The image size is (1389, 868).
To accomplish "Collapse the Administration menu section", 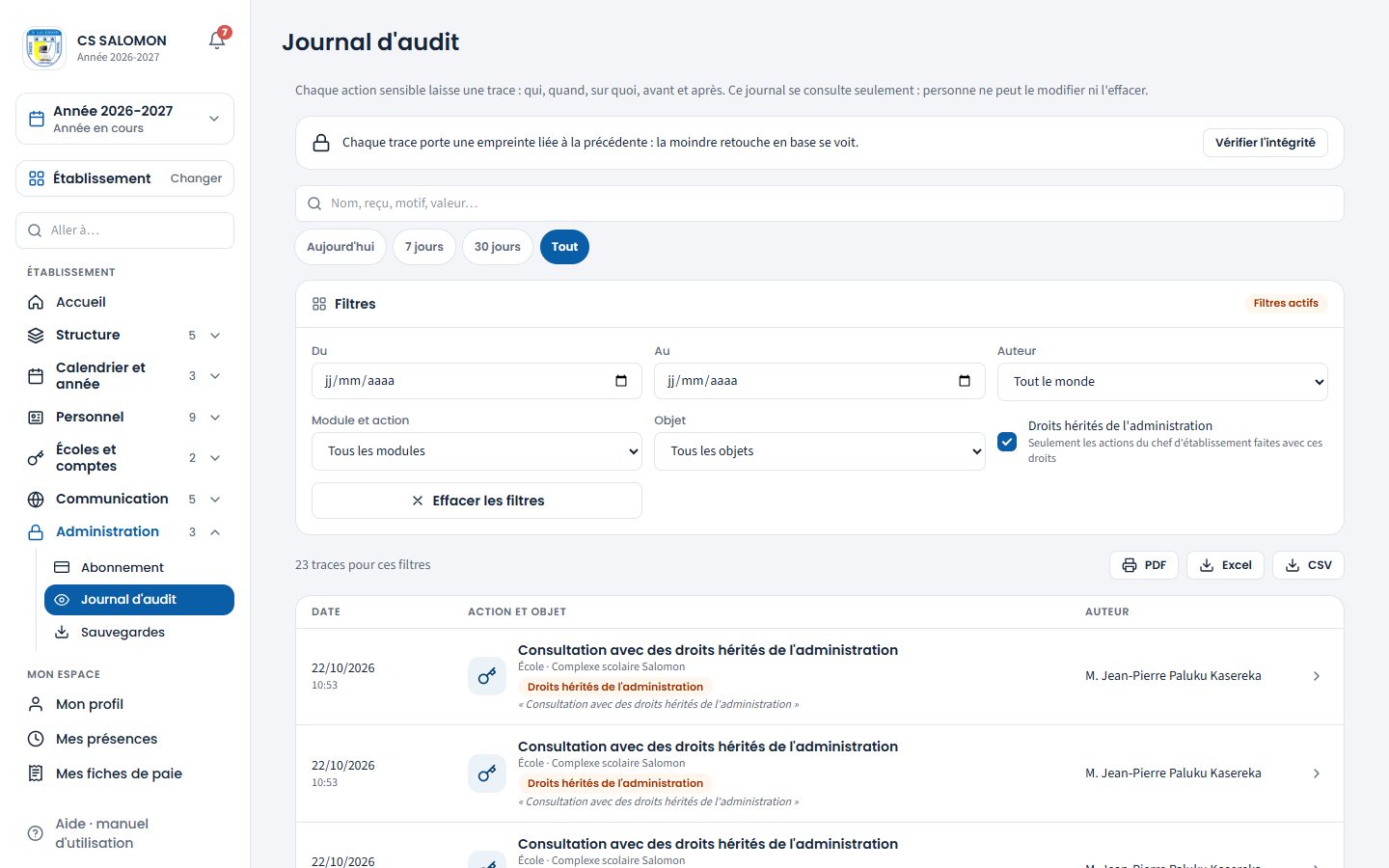I will [x=215, y=532].
